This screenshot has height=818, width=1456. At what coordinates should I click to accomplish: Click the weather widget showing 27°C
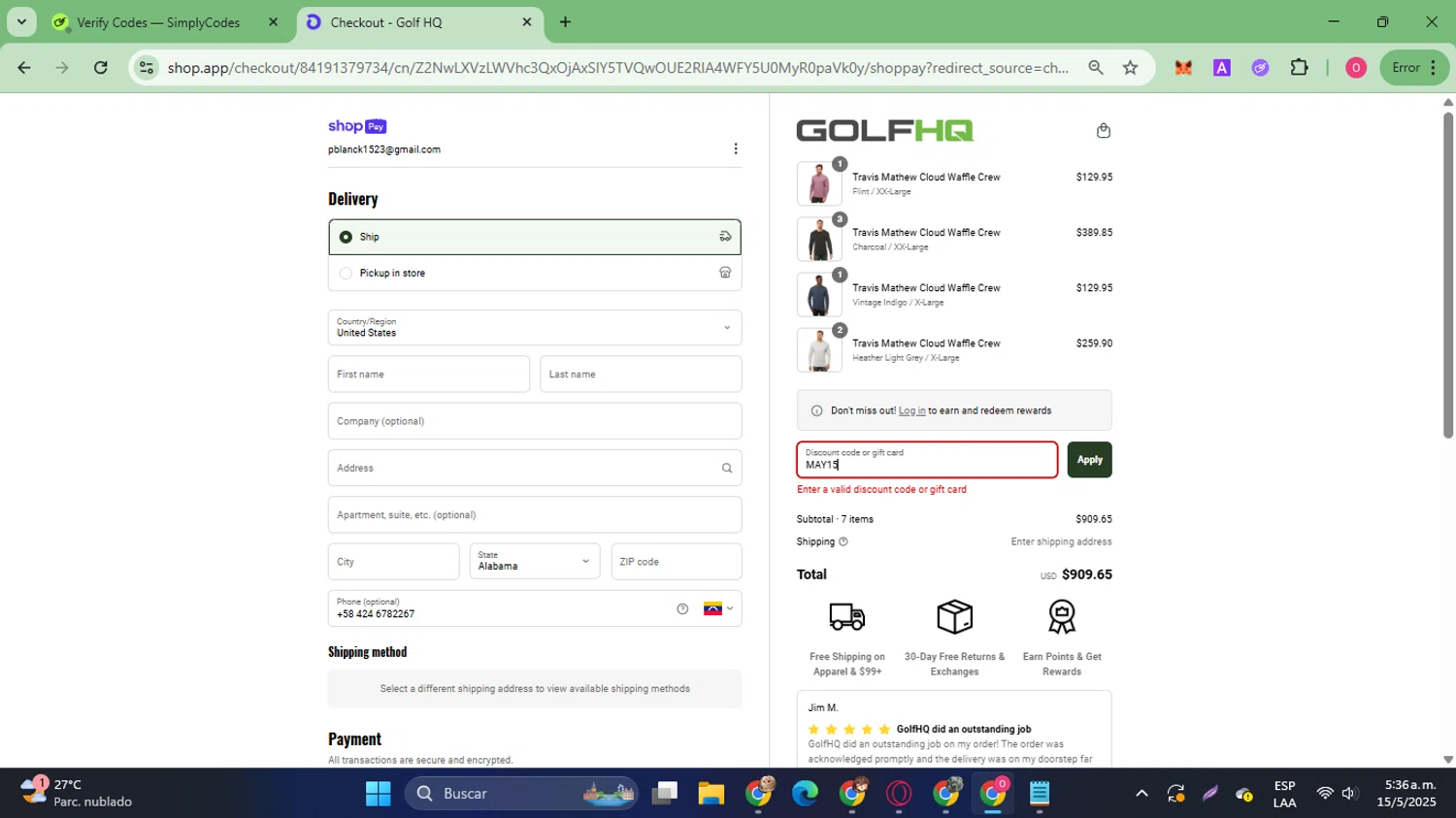click(78, 793)
